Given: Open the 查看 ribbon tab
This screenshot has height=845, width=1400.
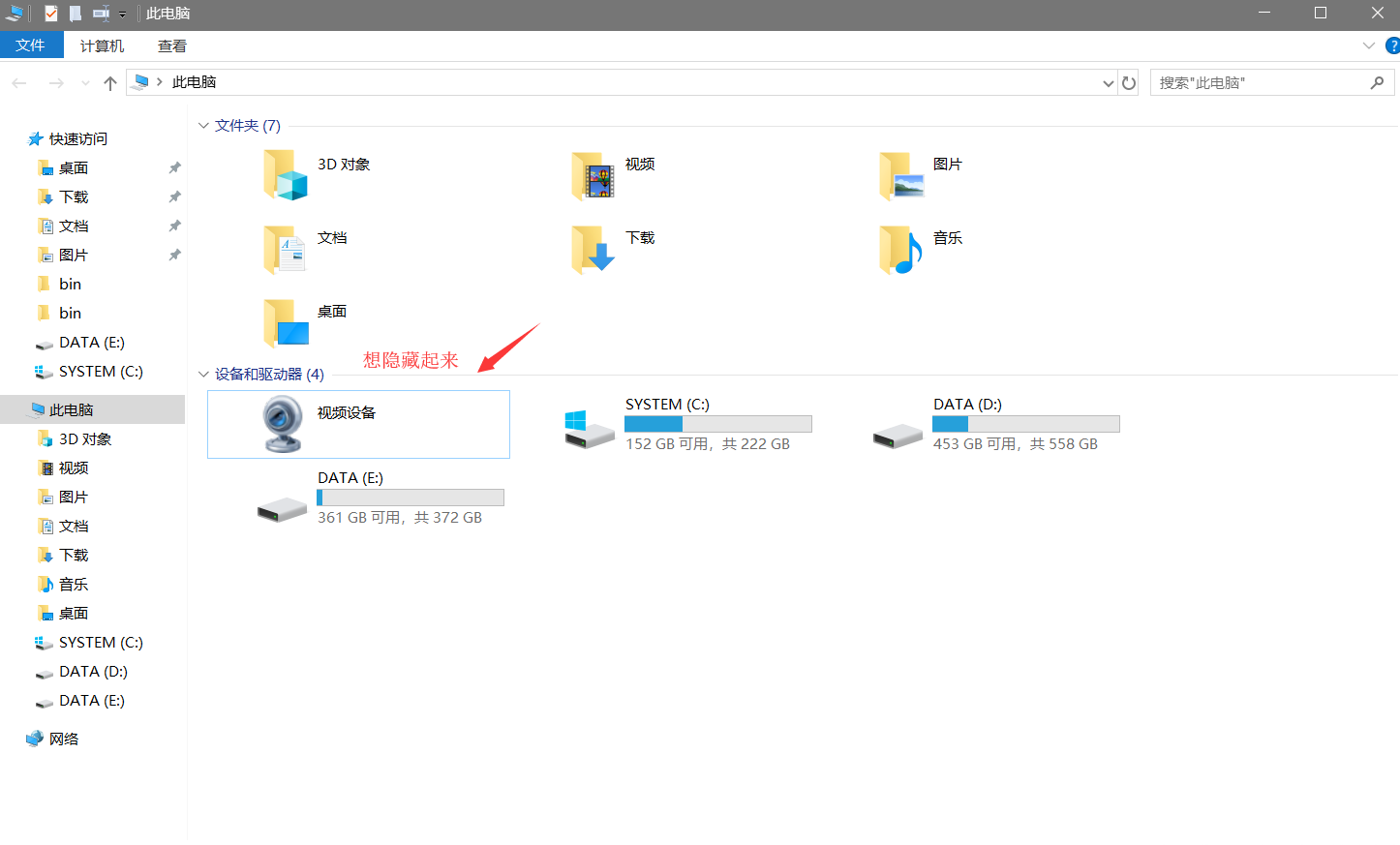Looking at the screenshot, I should pyautogui.click(x=172, y=45).
